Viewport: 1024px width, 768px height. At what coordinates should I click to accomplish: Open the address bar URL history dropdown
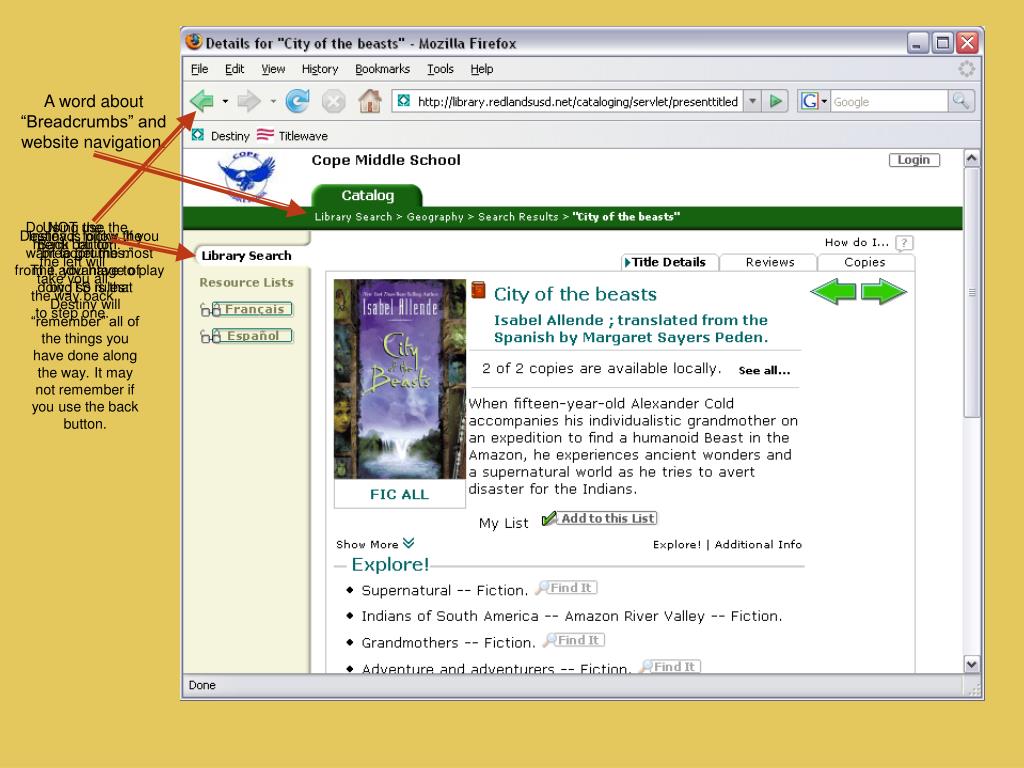tap(752, 101)
